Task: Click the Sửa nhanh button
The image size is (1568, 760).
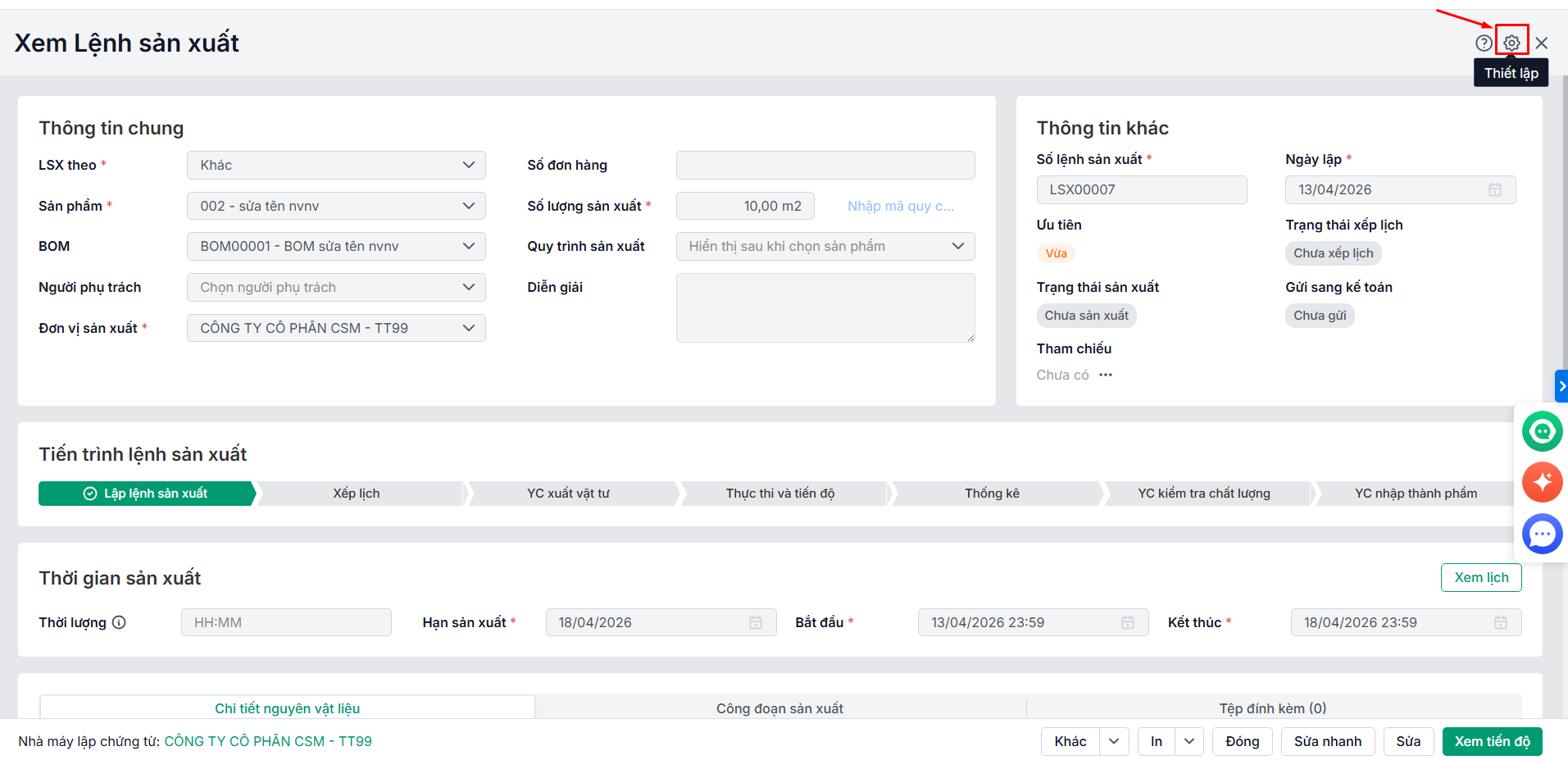Action: (x=1327, y=741)
